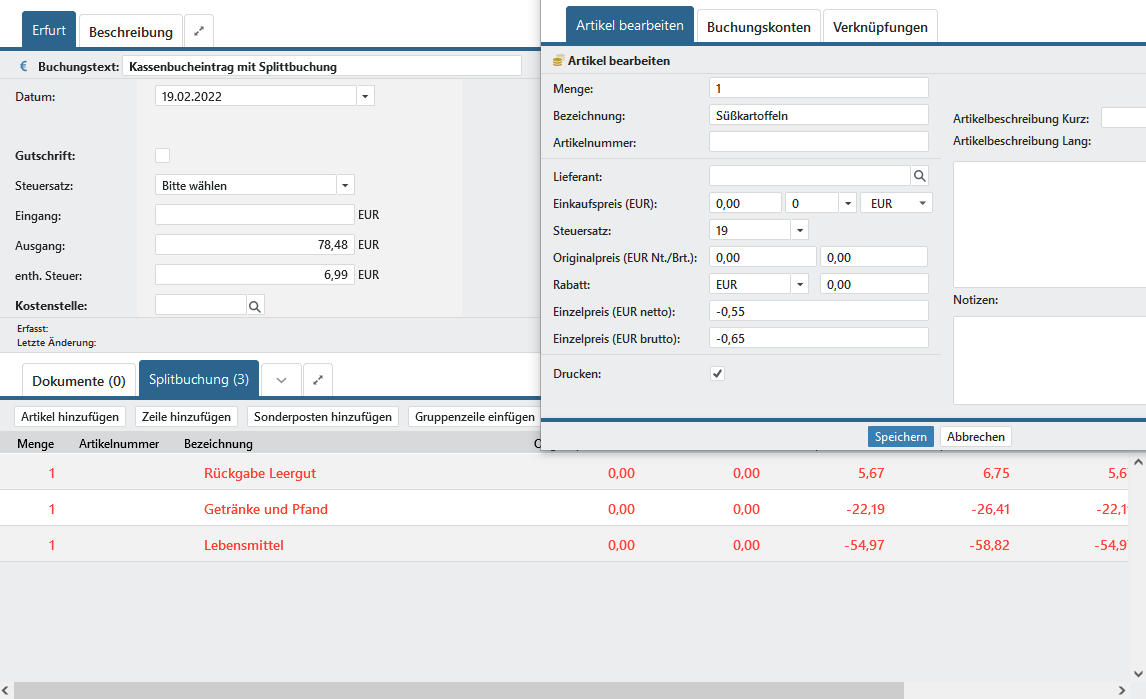Image resolution: width=1146 pixels, height=699 pixels.
Task: Click Abbrechen to cancel editing
Action: [975, 436]
